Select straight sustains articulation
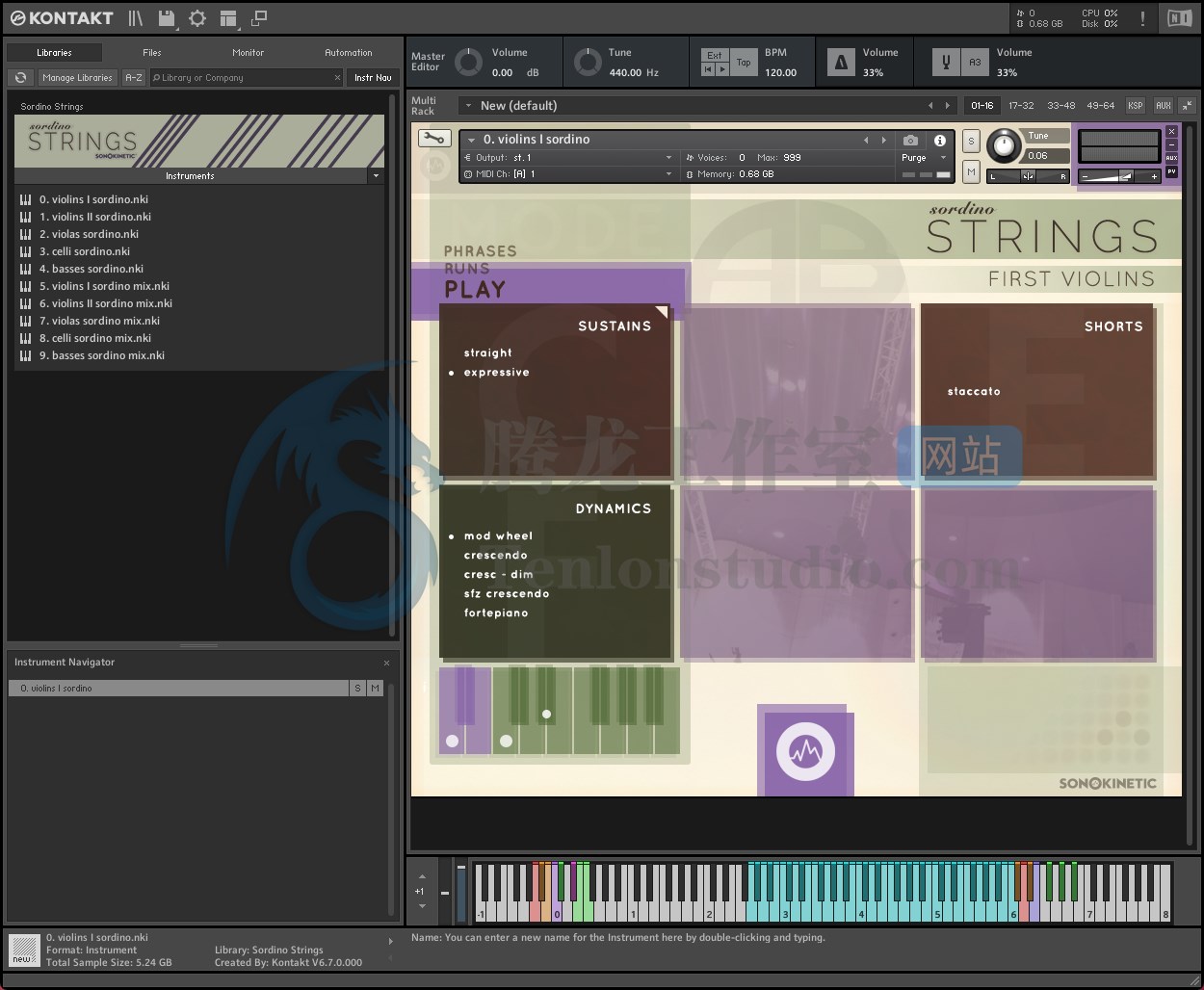Image resolution: width=1204 pixels, height=990 pixels. tap(488, 353)
